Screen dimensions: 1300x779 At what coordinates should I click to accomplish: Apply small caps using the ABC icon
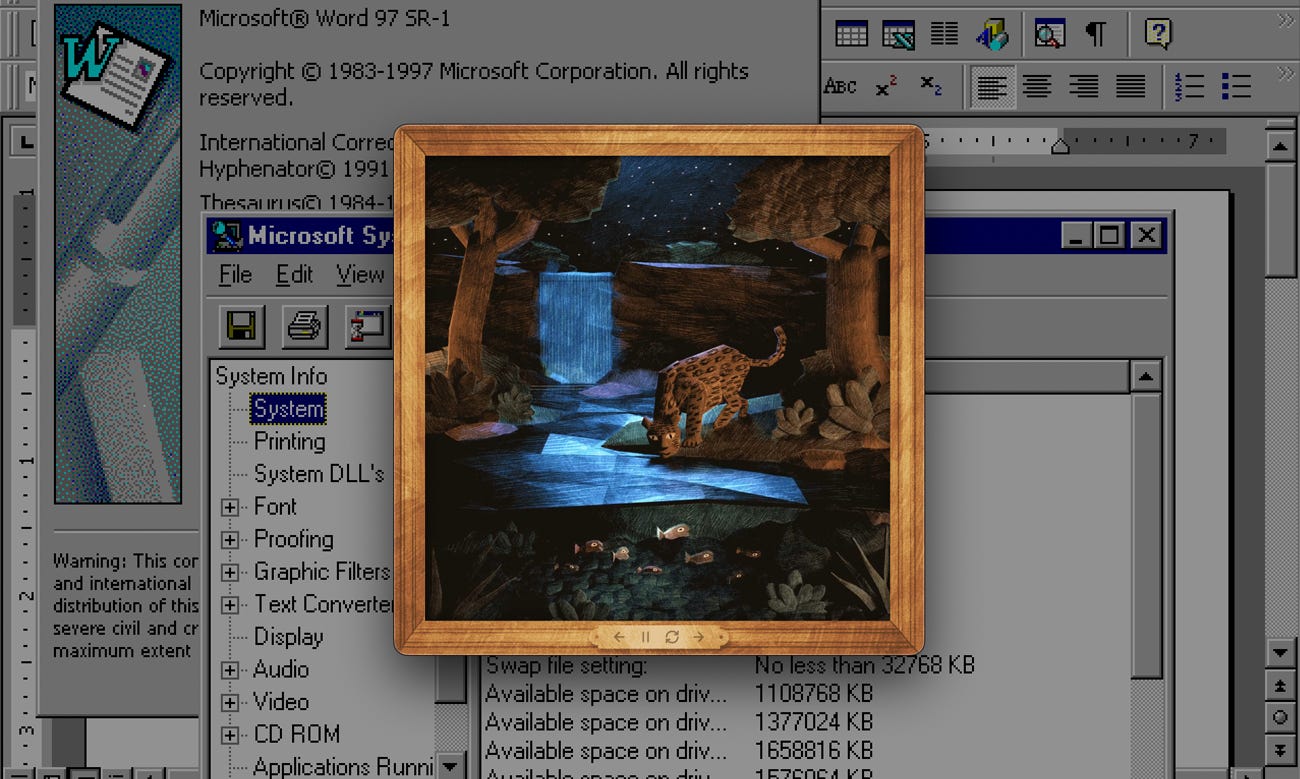pyautogui.click(x=840, y=87)
